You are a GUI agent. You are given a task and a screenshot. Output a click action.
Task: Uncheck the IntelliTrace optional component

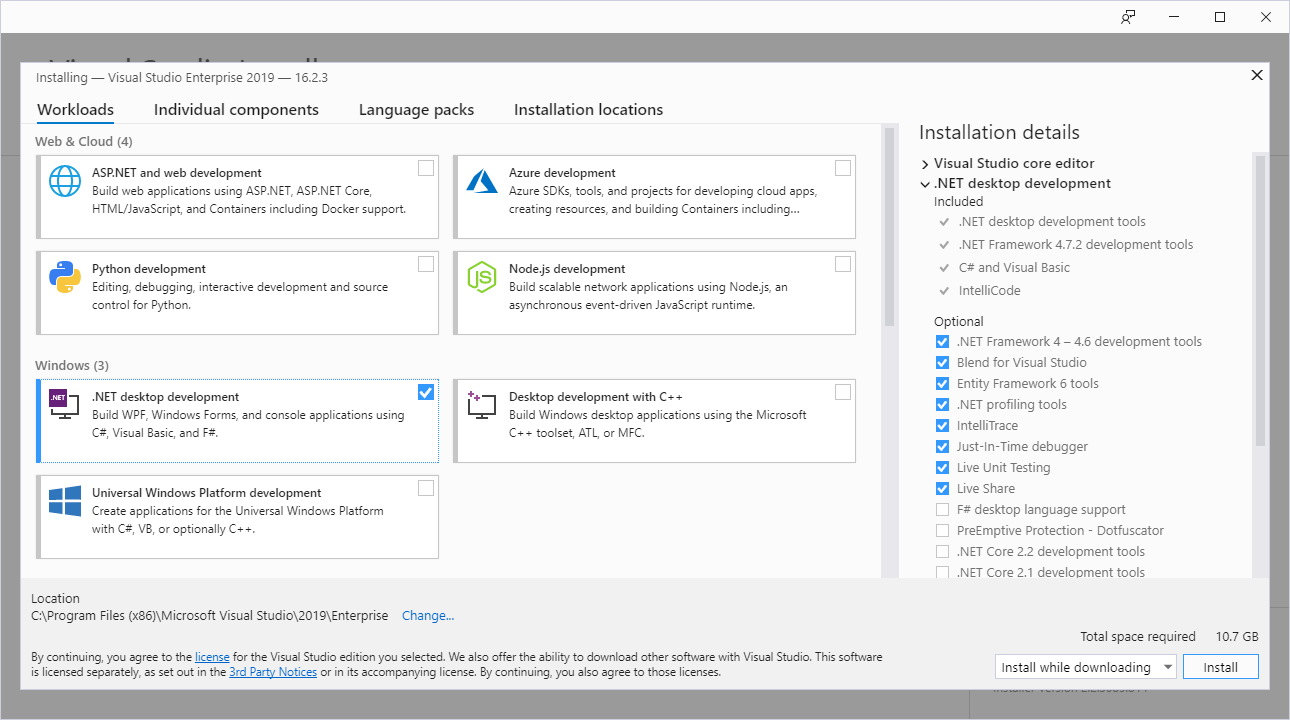(942, 426)
